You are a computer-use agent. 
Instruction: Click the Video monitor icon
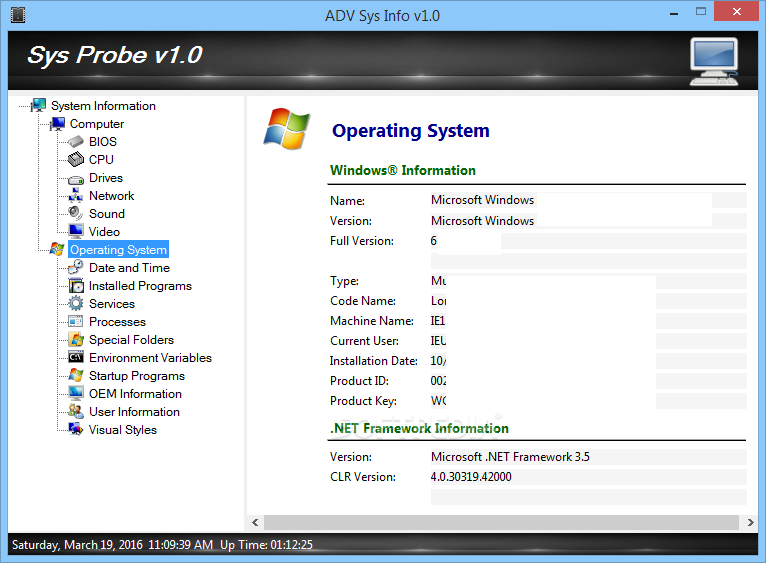point(76,231)
